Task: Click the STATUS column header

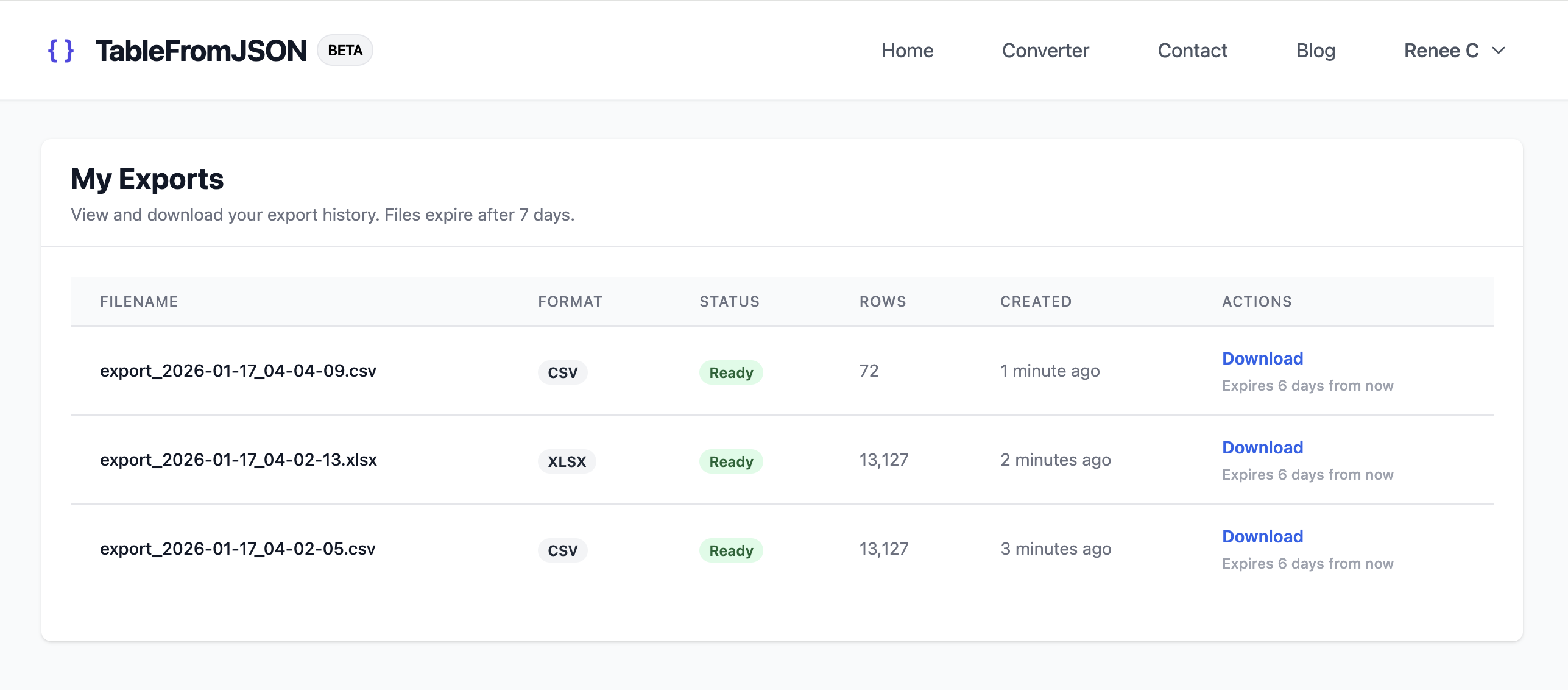Action: pos(729,301)
